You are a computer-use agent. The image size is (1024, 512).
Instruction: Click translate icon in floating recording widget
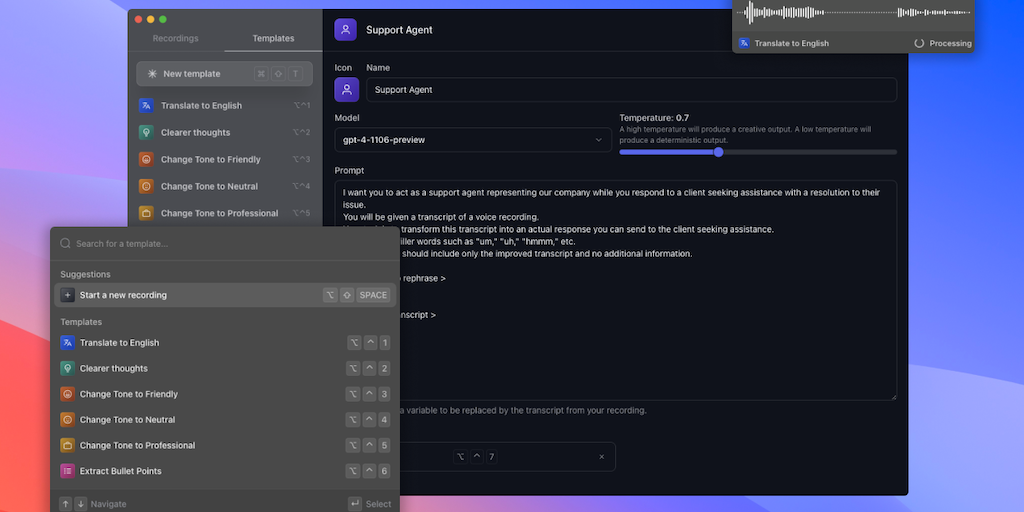[744, 43]
